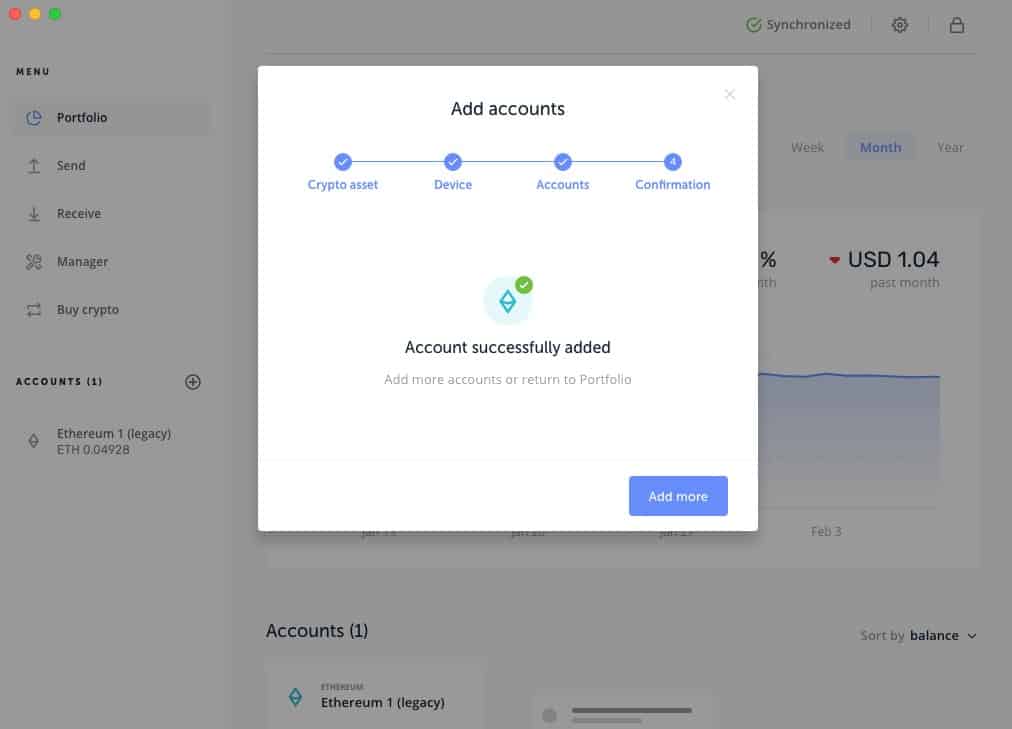The width and height of the screenshot is (1012, 729).
Task: Click the Ethereum icon with green checkmark
Action: (x=508, y=300)
